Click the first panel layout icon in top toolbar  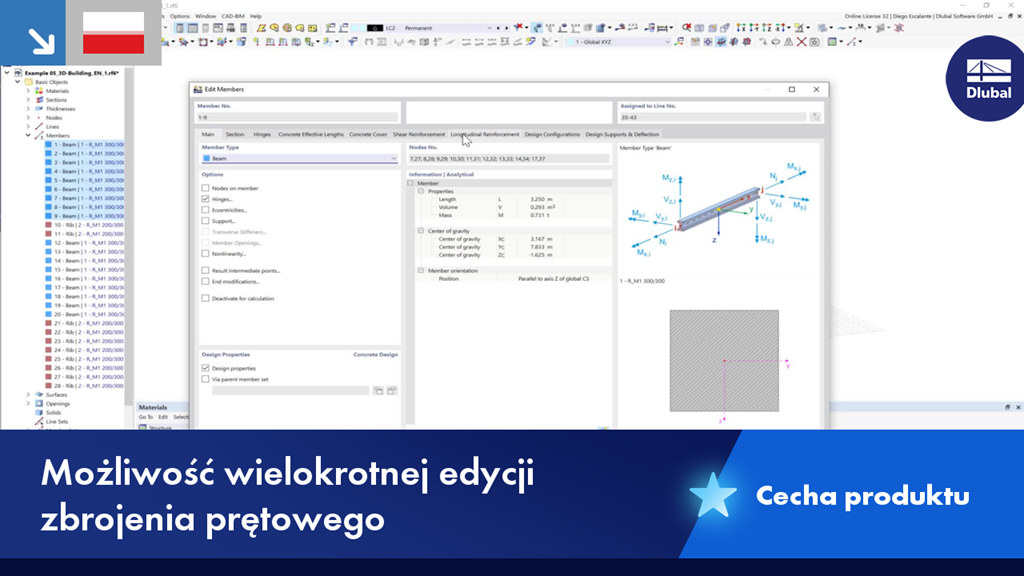[180, 28]
